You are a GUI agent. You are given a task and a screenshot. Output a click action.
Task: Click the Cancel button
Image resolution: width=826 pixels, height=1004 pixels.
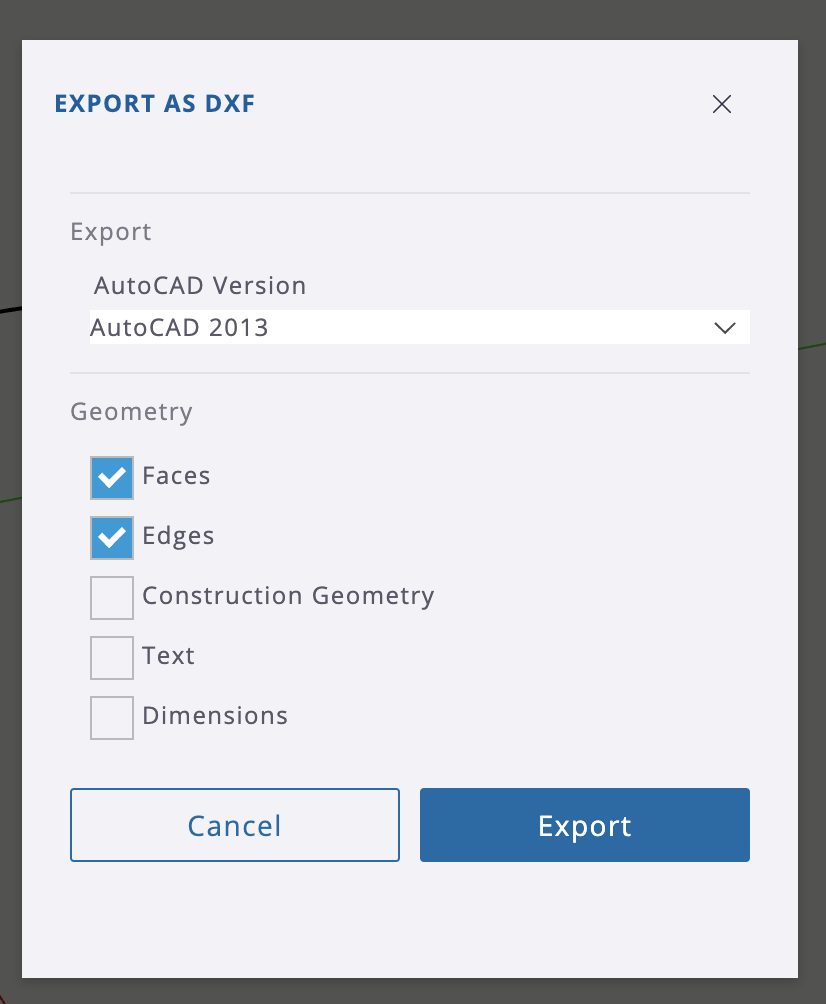(x=235, y=825)
